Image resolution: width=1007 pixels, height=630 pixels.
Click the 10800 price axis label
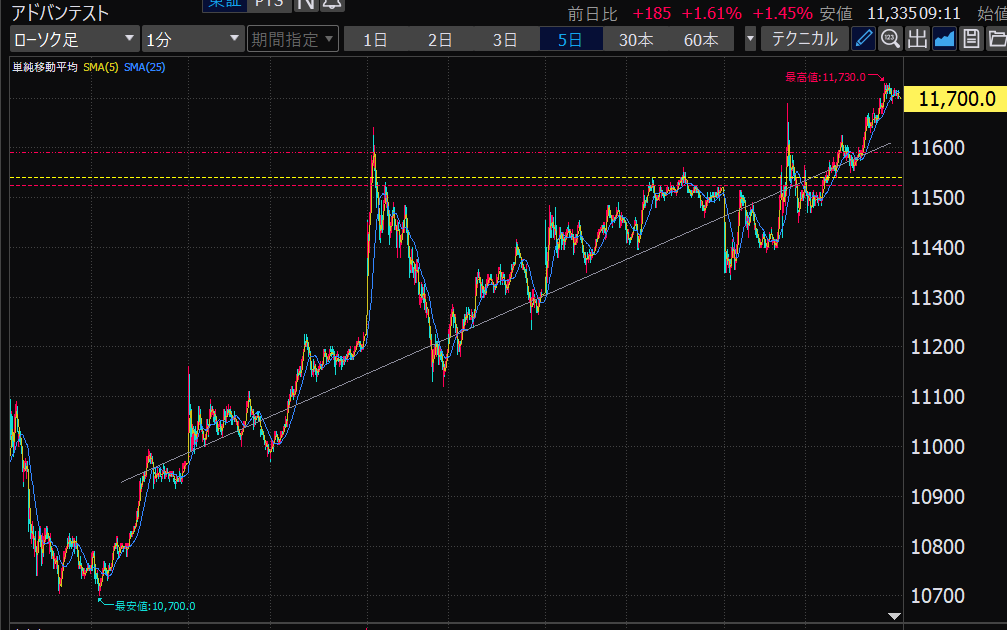[938, 547]
